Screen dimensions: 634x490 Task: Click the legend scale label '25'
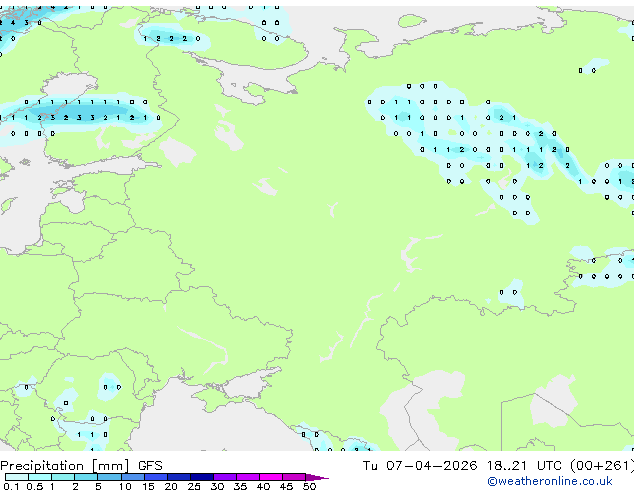pyautogui.click(x=194, y=486)
